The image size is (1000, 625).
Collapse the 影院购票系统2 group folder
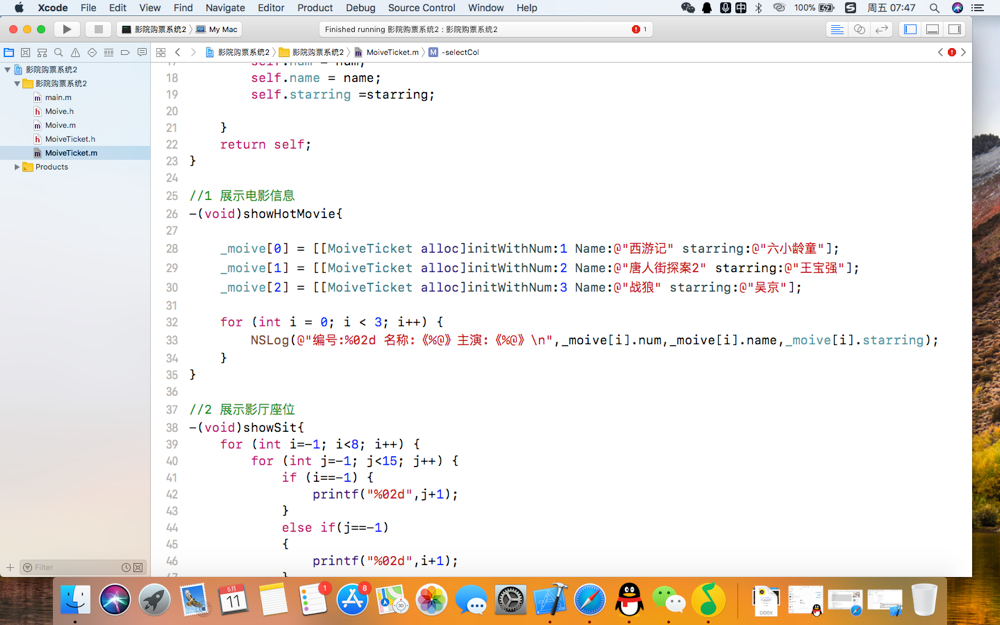pyautogui.click(x=17, y=84)
